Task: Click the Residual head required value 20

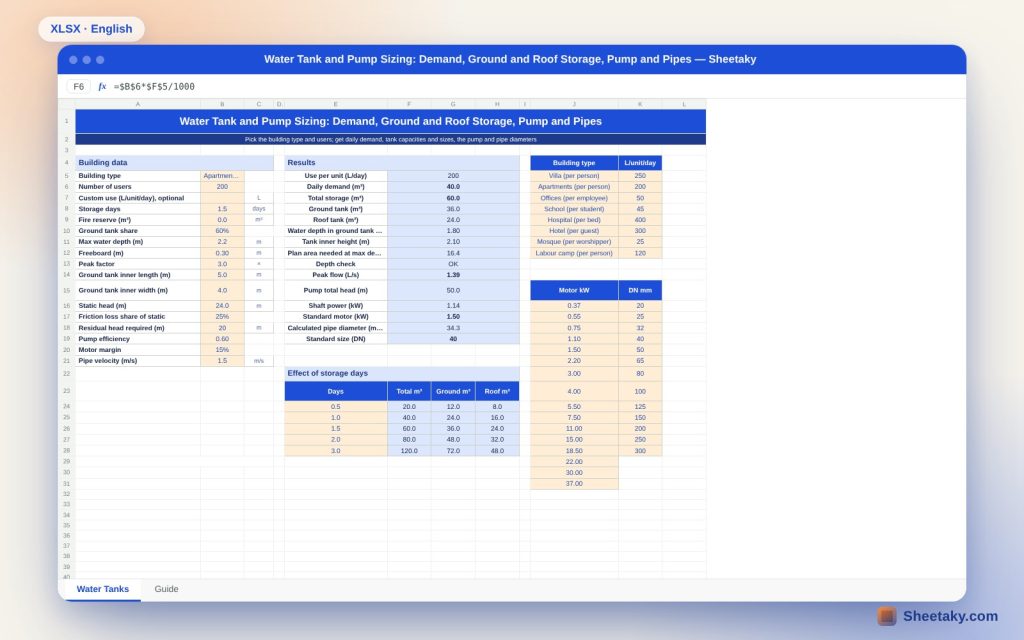Action: click(222, 328)
